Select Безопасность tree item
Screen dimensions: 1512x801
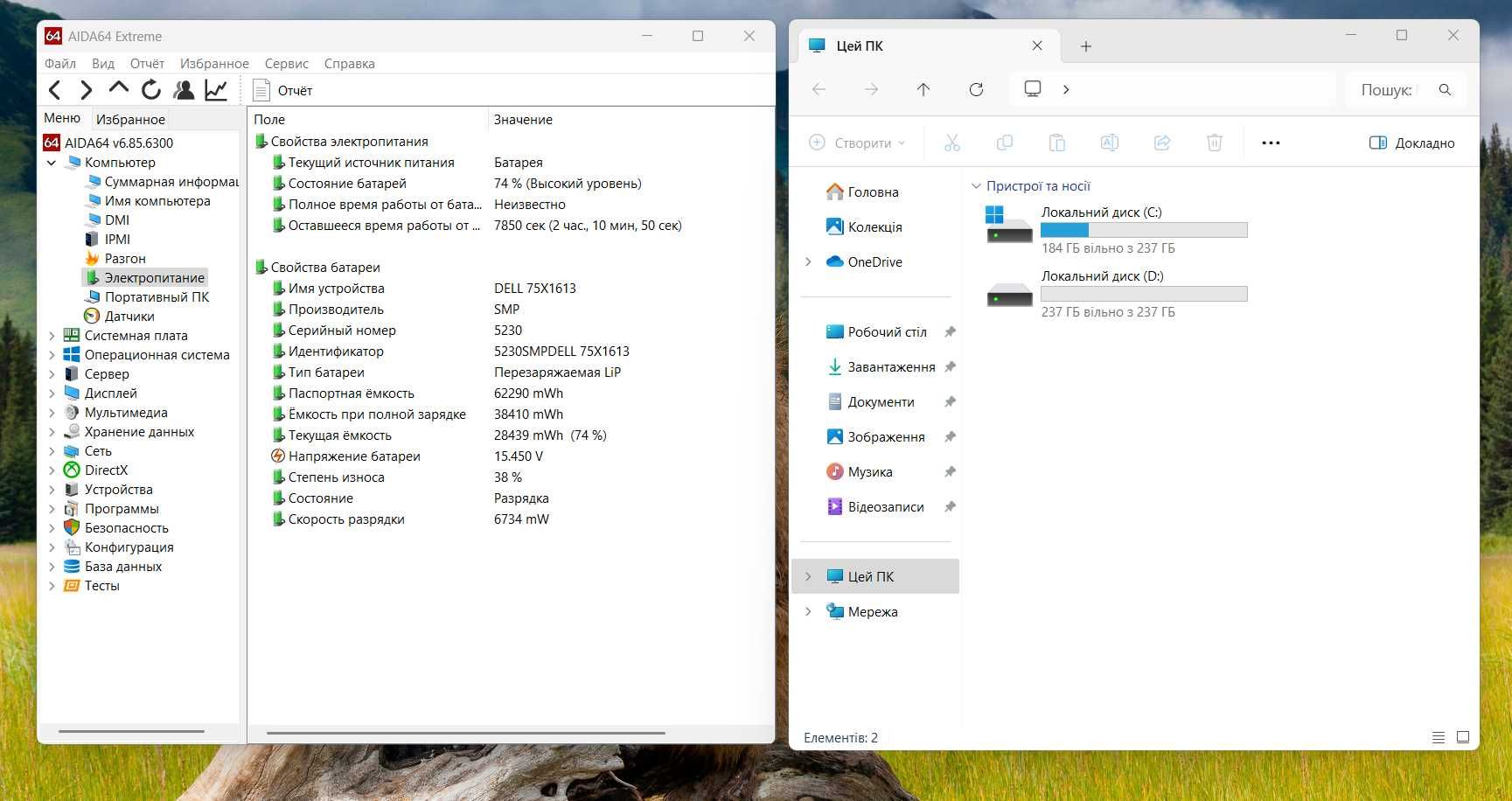(116, 528)
